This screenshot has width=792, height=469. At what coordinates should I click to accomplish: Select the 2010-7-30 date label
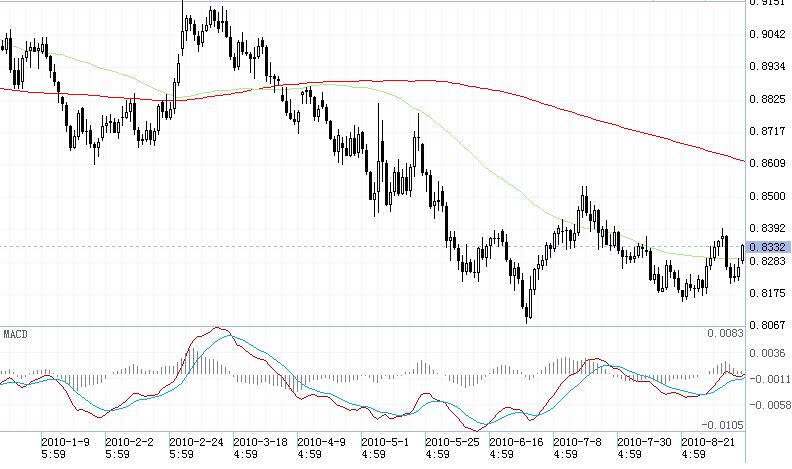click(x=645, y=442)
